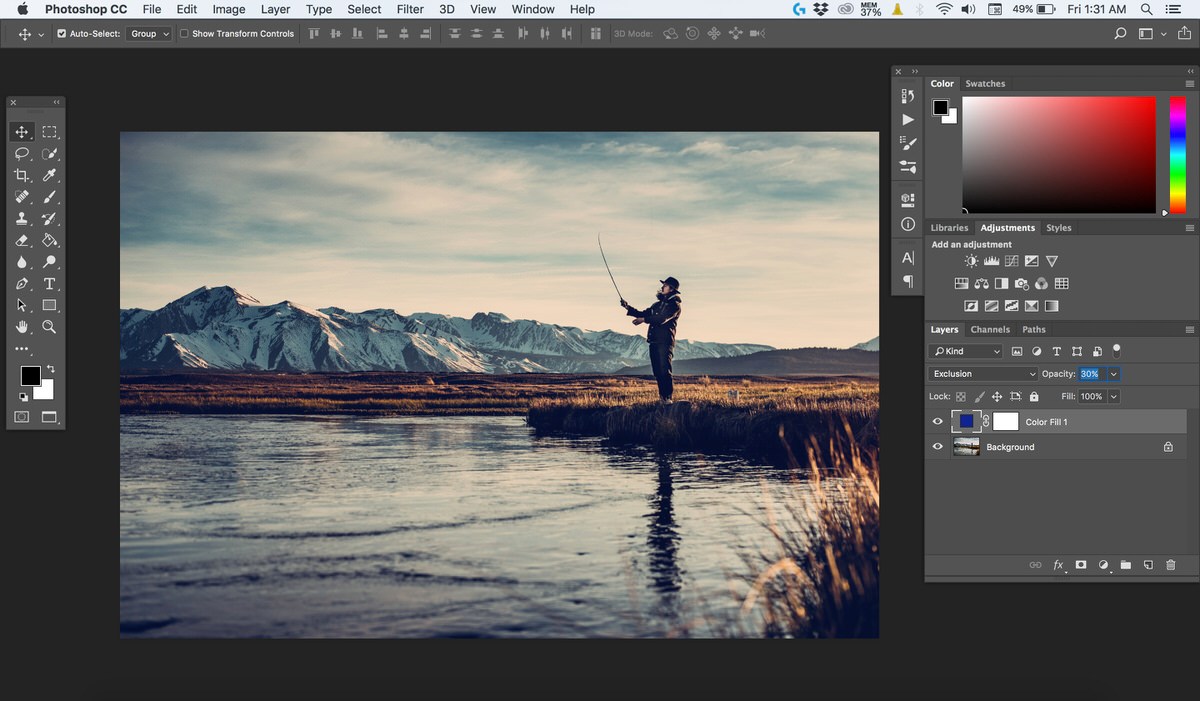
Task: Add a Levels adjustment
Action: pyautogui.click(x=991, y=261)
